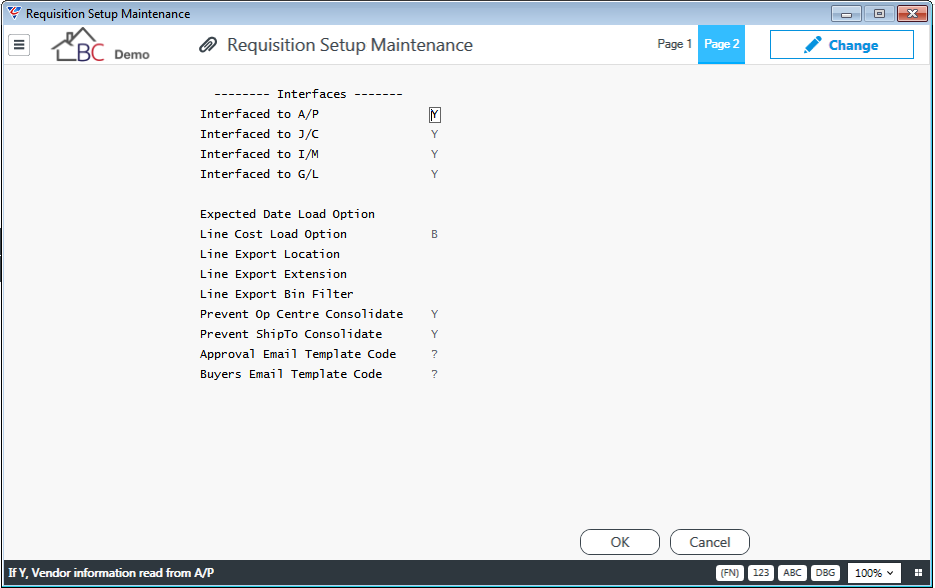935x588 pixels.
Task: Select the Page 2 tab
Action: click(722, 44)
